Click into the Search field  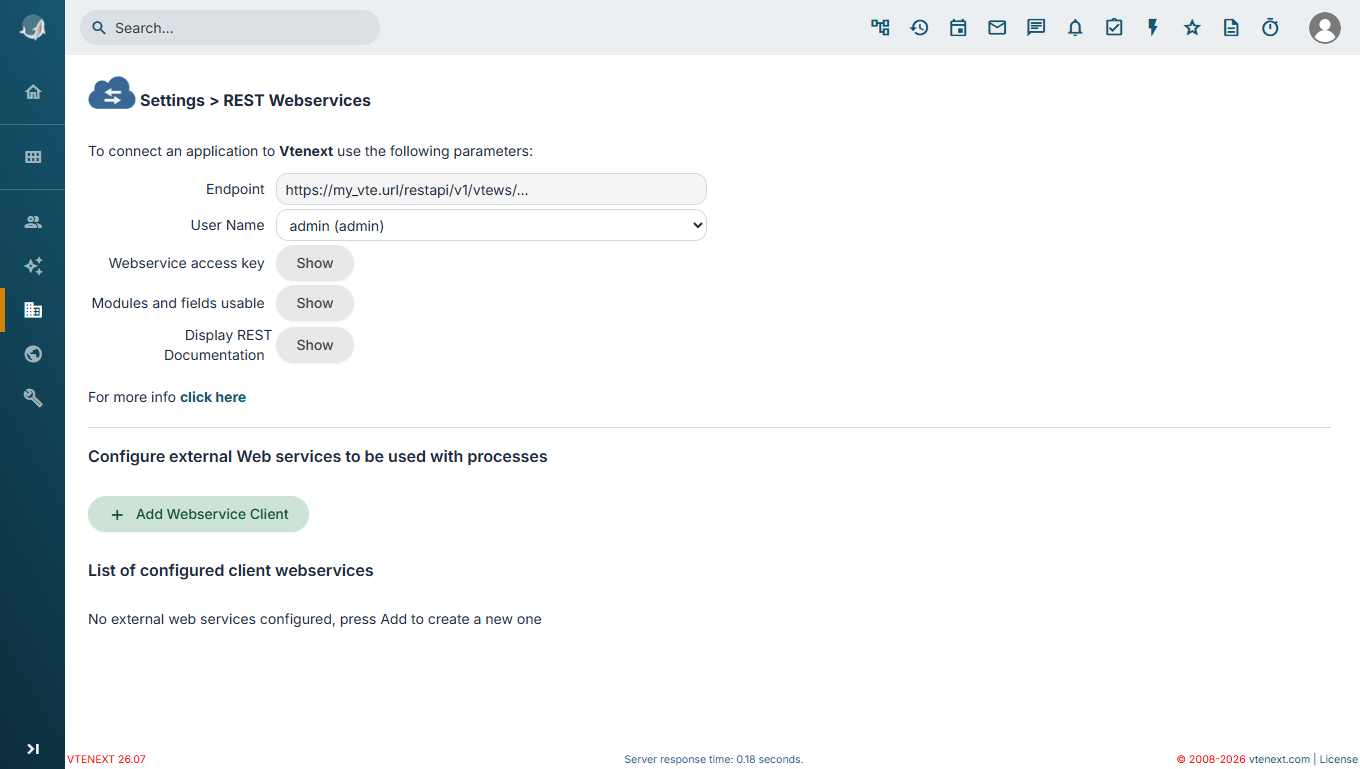pyautogui.click(x=230, y=28)
